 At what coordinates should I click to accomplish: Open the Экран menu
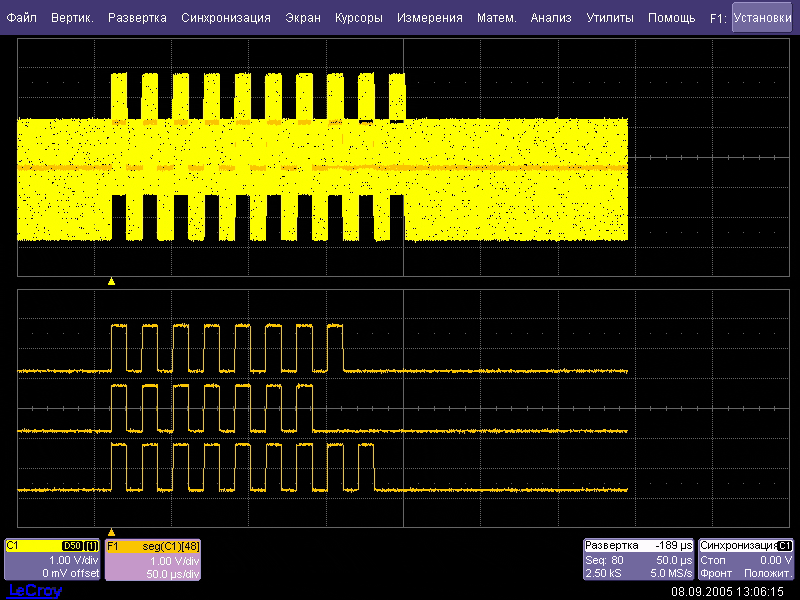click(x=303, y=18)
